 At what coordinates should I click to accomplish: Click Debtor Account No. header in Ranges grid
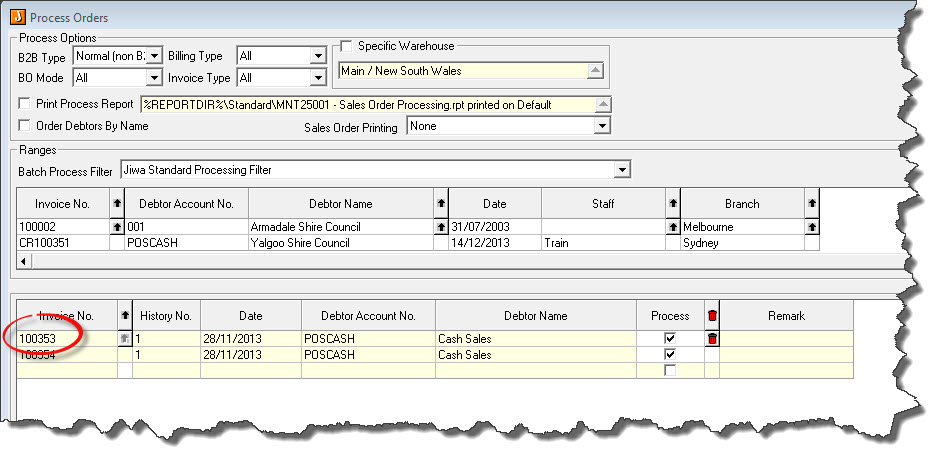(x=186, y=203)
